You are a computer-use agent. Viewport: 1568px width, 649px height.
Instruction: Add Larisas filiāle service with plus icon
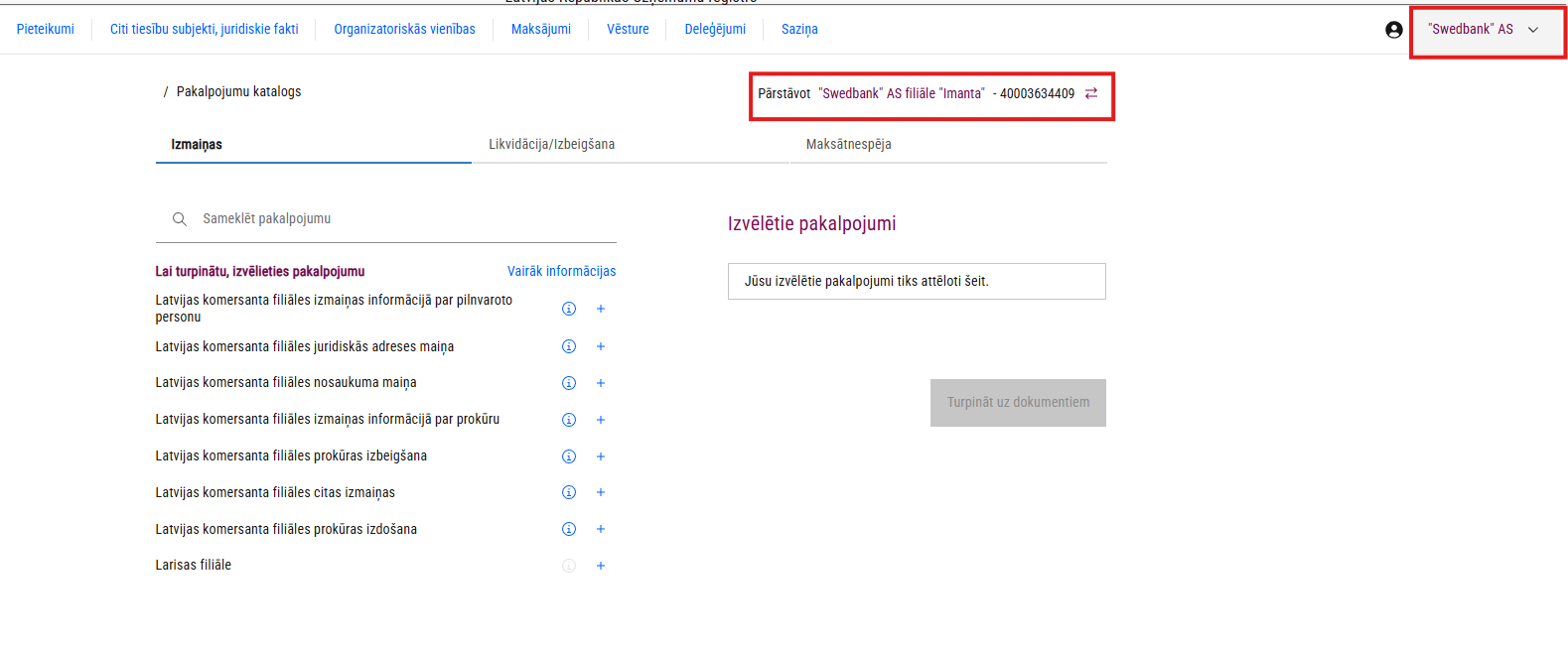601,566
